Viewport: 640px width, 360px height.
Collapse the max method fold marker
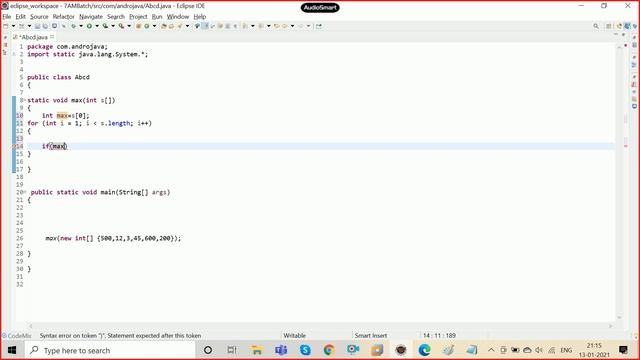tap(25, 100)
